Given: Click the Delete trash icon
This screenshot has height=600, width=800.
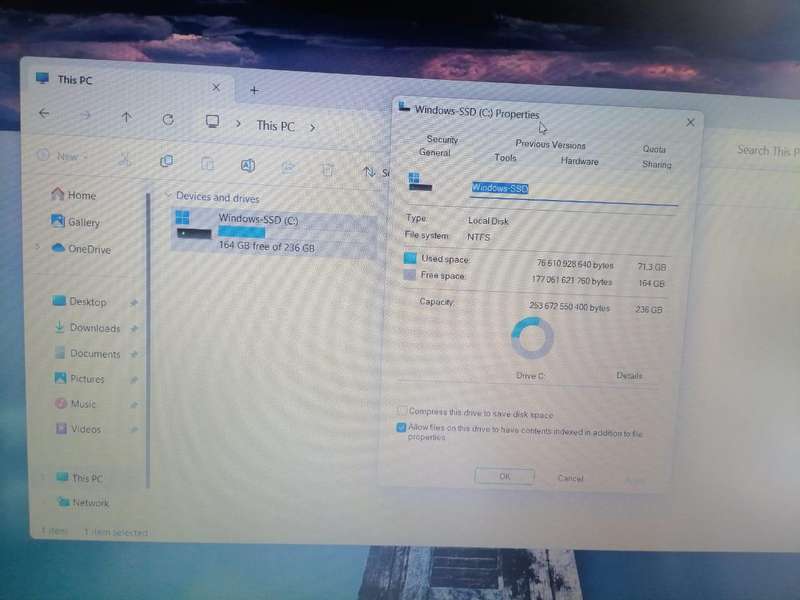Looking at the screenshot, I should (328, 169).
